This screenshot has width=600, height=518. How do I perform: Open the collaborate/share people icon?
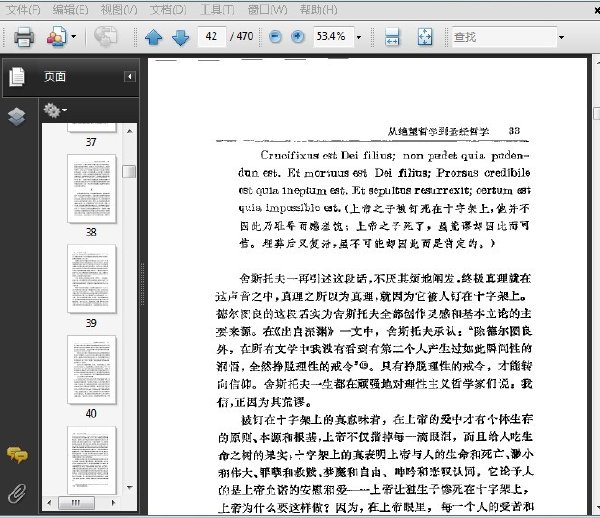[57, 37]
